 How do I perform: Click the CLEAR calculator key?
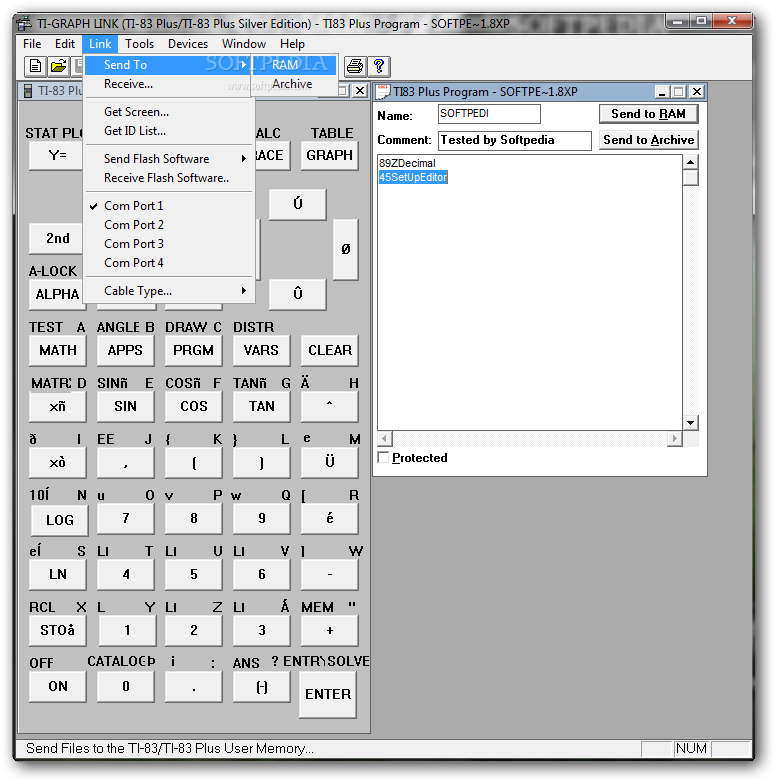[330, 350]
